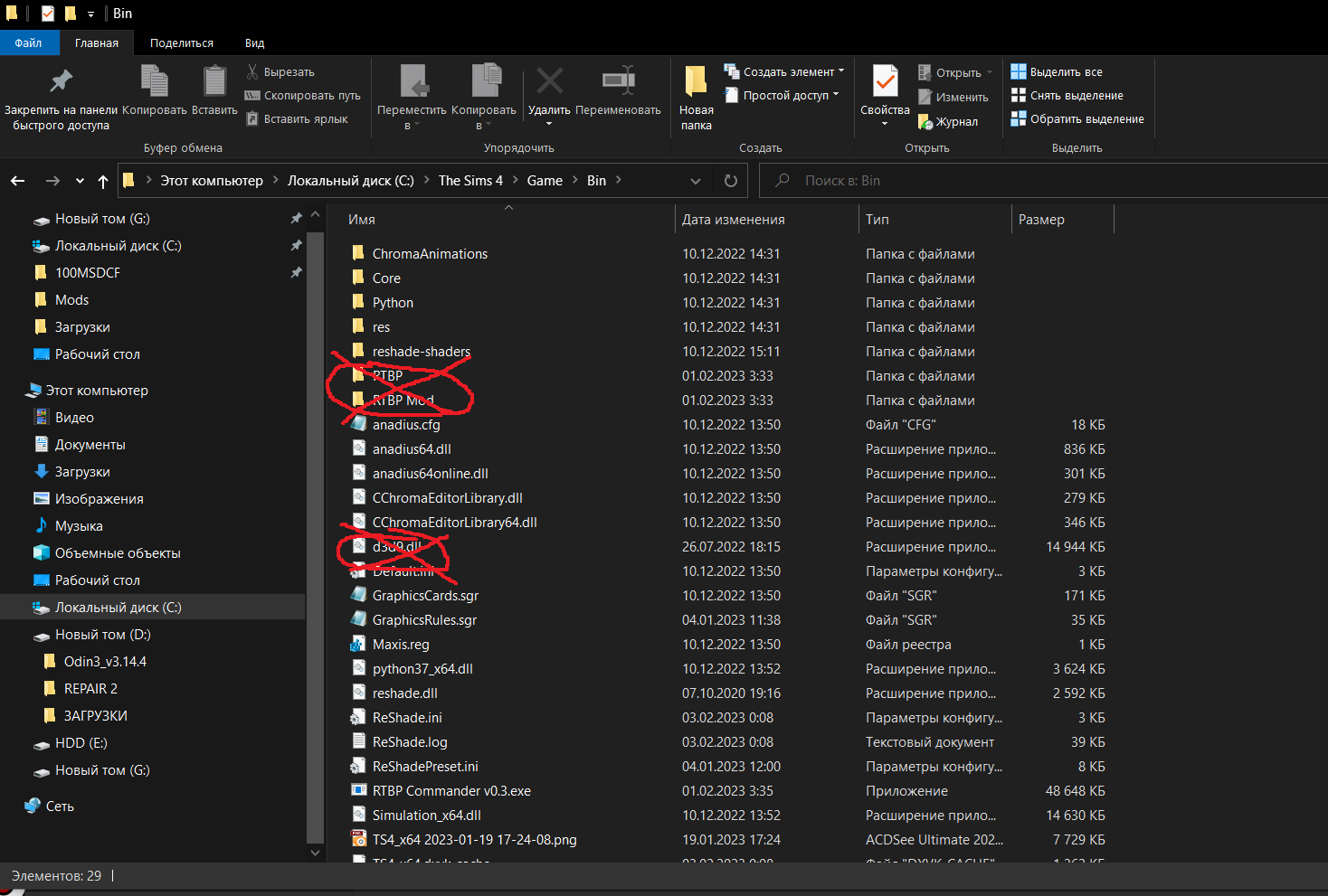The width and height of the screenshot is (1328, 896).
Task: Click Открыть in the ribbon
Action: [955, 72]
